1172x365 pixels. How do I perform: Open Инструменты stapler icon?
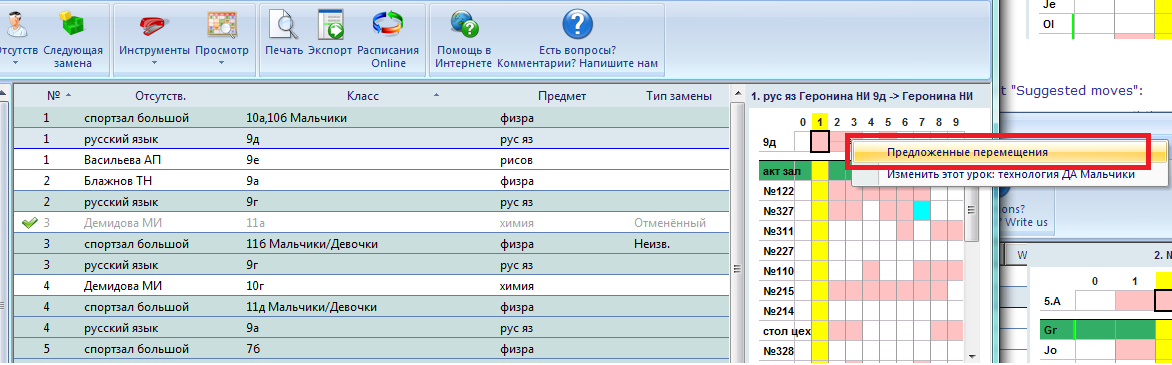click(x=155, y=25)
